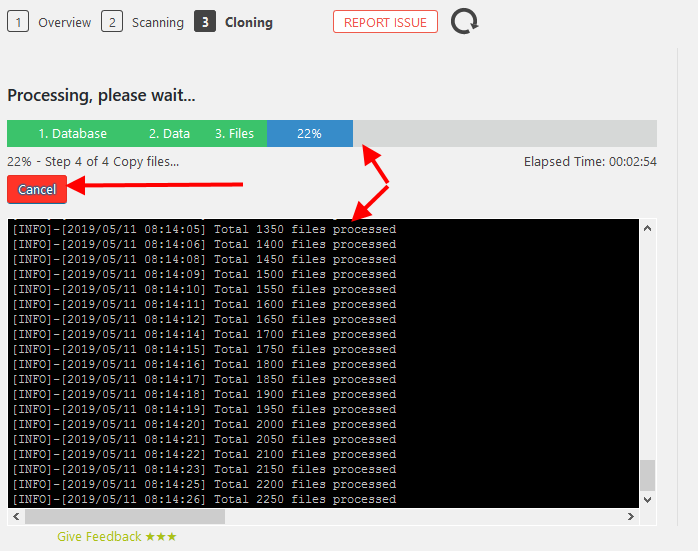Click the log scroll up arrow
The width and height of the screenshot is (698, 551).
tap(648, 228)
